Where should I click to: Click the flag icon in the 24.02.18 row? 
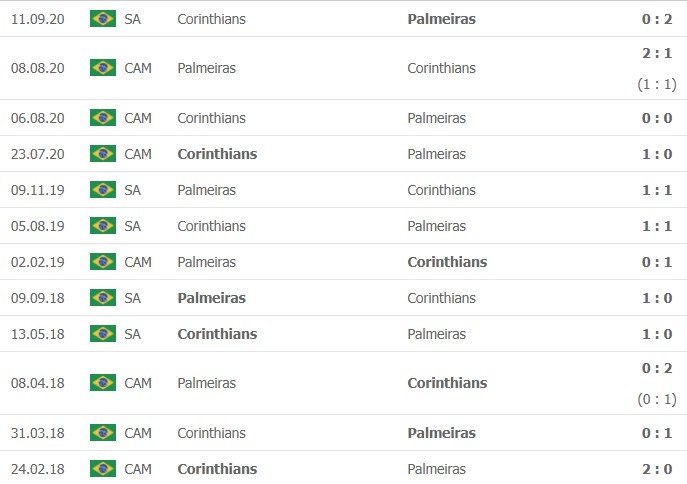point(102,469)
